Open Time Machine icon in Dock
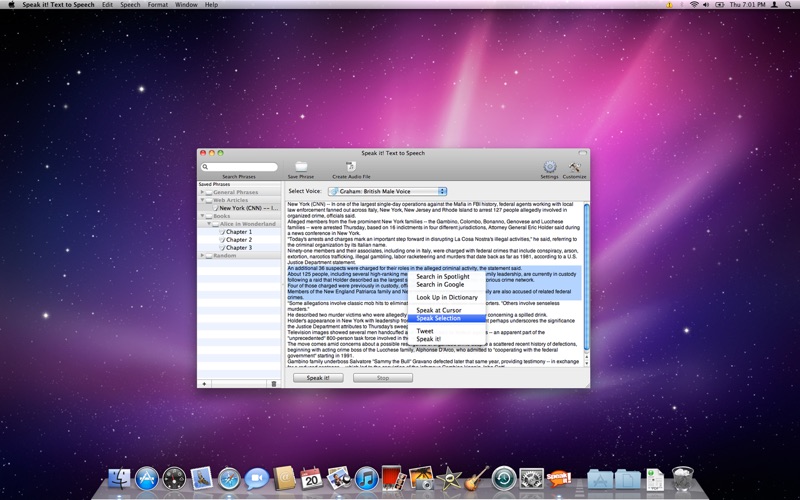This screenshot has height=500, width=800. tap(504, 479)
